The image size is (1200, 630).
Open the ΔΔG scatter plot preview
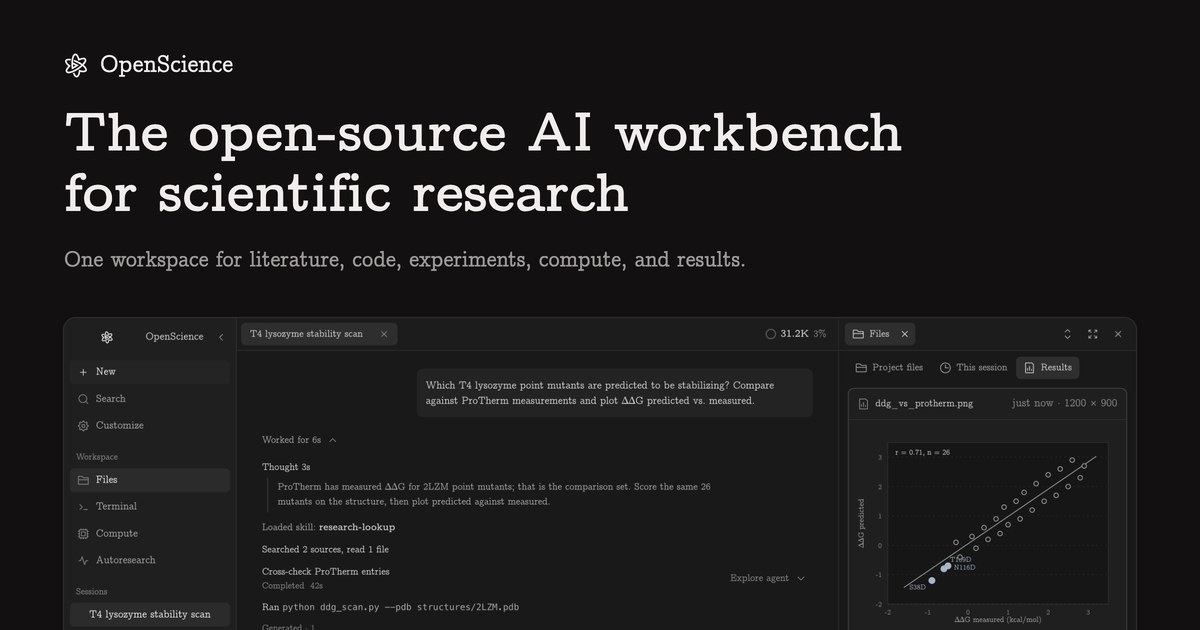click(988, 524)
